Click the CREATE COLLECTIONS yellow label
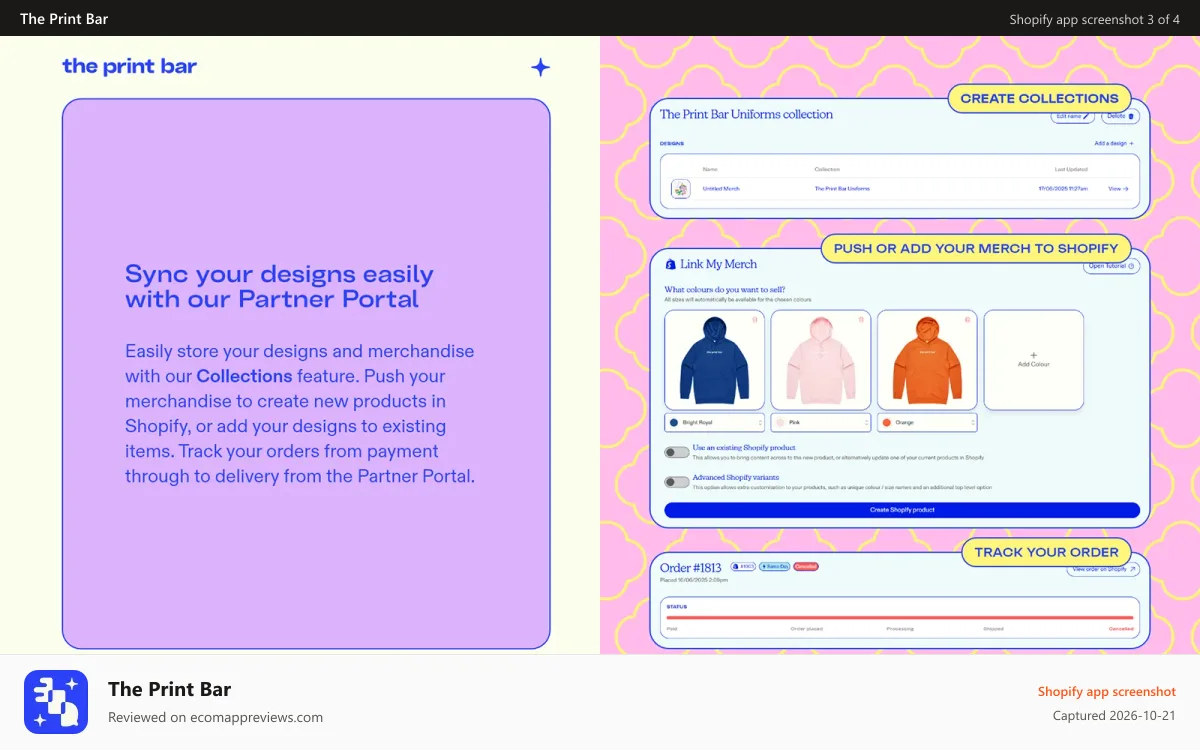The width and height of the screenshot is (1200, 750). pos(1040,98)
